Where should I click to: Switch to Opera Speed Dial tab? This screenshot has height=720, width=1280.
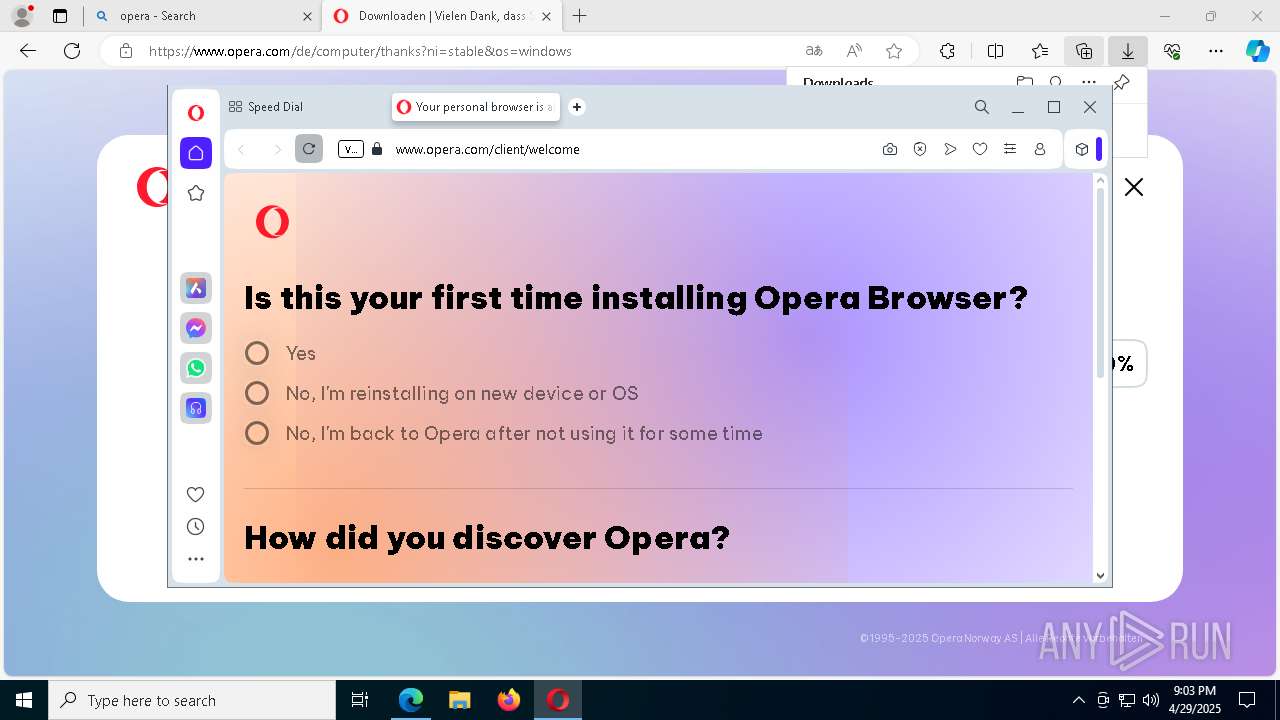point(267,107)
